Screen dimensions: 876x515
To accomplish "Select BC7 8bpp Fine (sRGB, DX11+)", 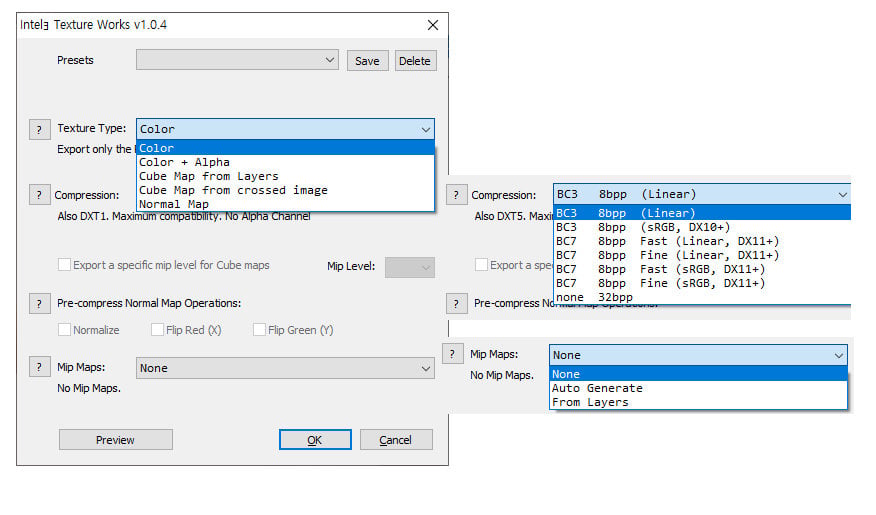I will click(x=702, y=283).
